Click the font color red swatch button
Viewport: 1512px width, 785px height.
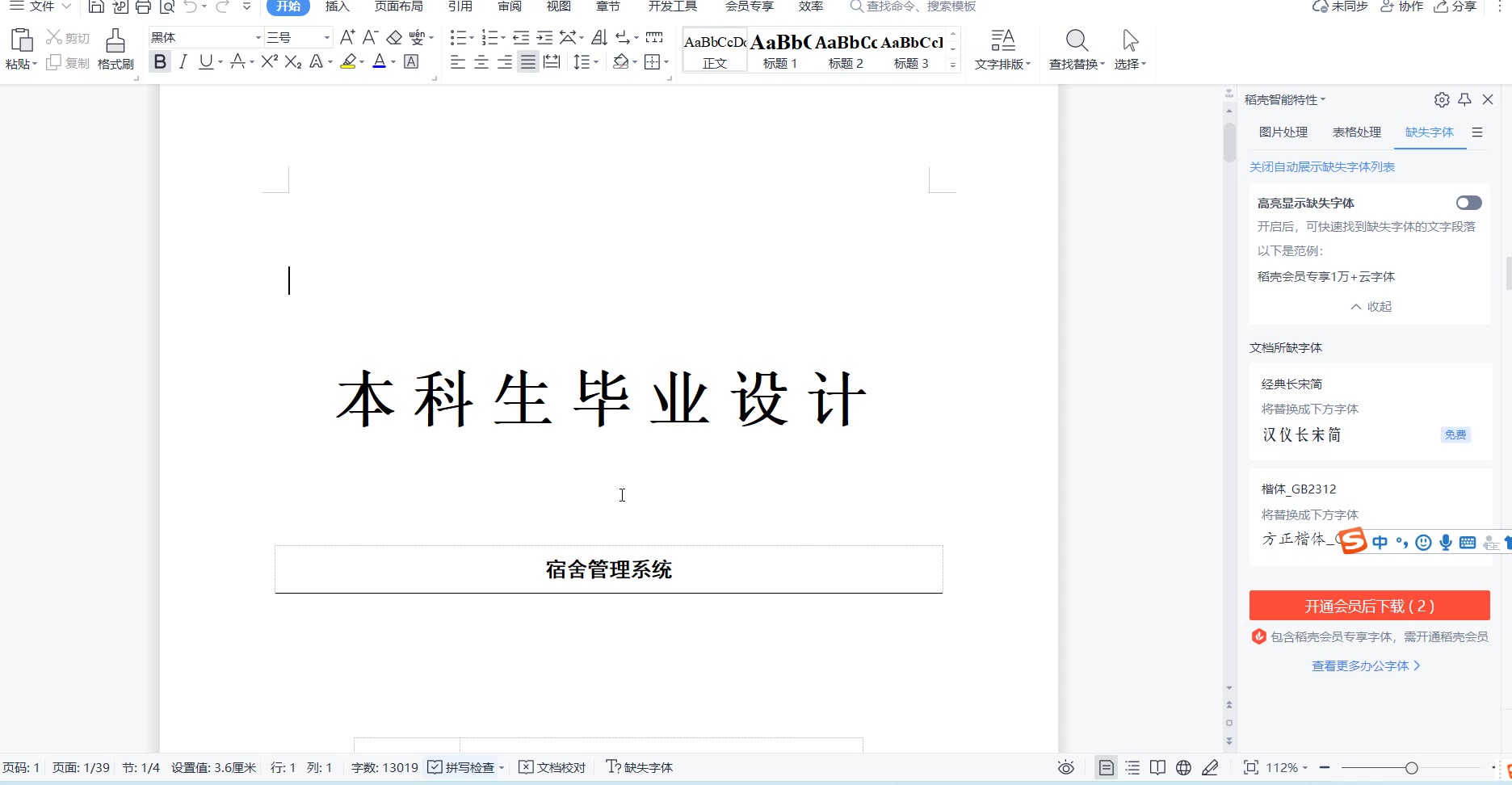379,61
